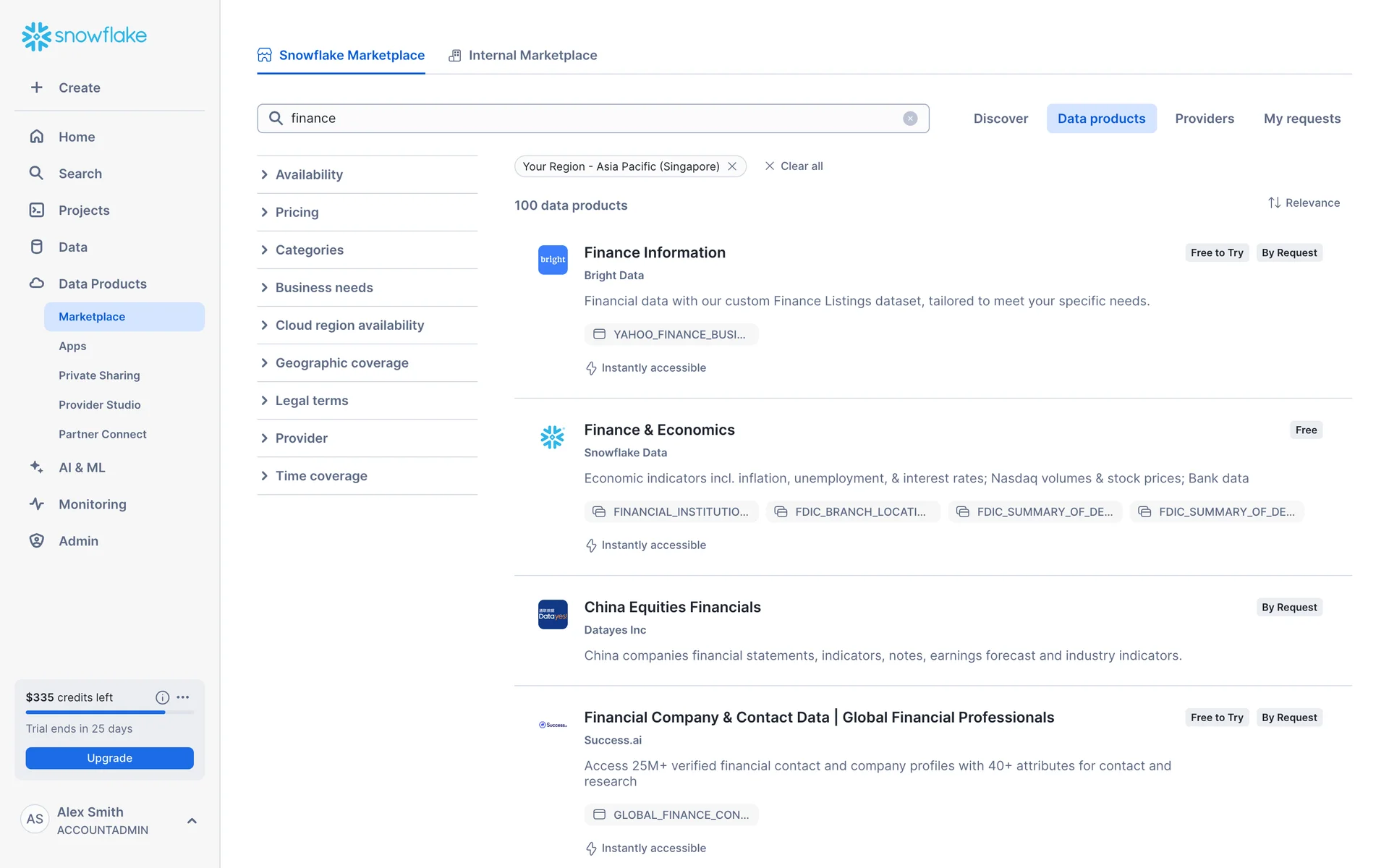Click the Snowflake logo
Image resolution: width=1389 pixels, height=868 pixels.
pos(84,35)
